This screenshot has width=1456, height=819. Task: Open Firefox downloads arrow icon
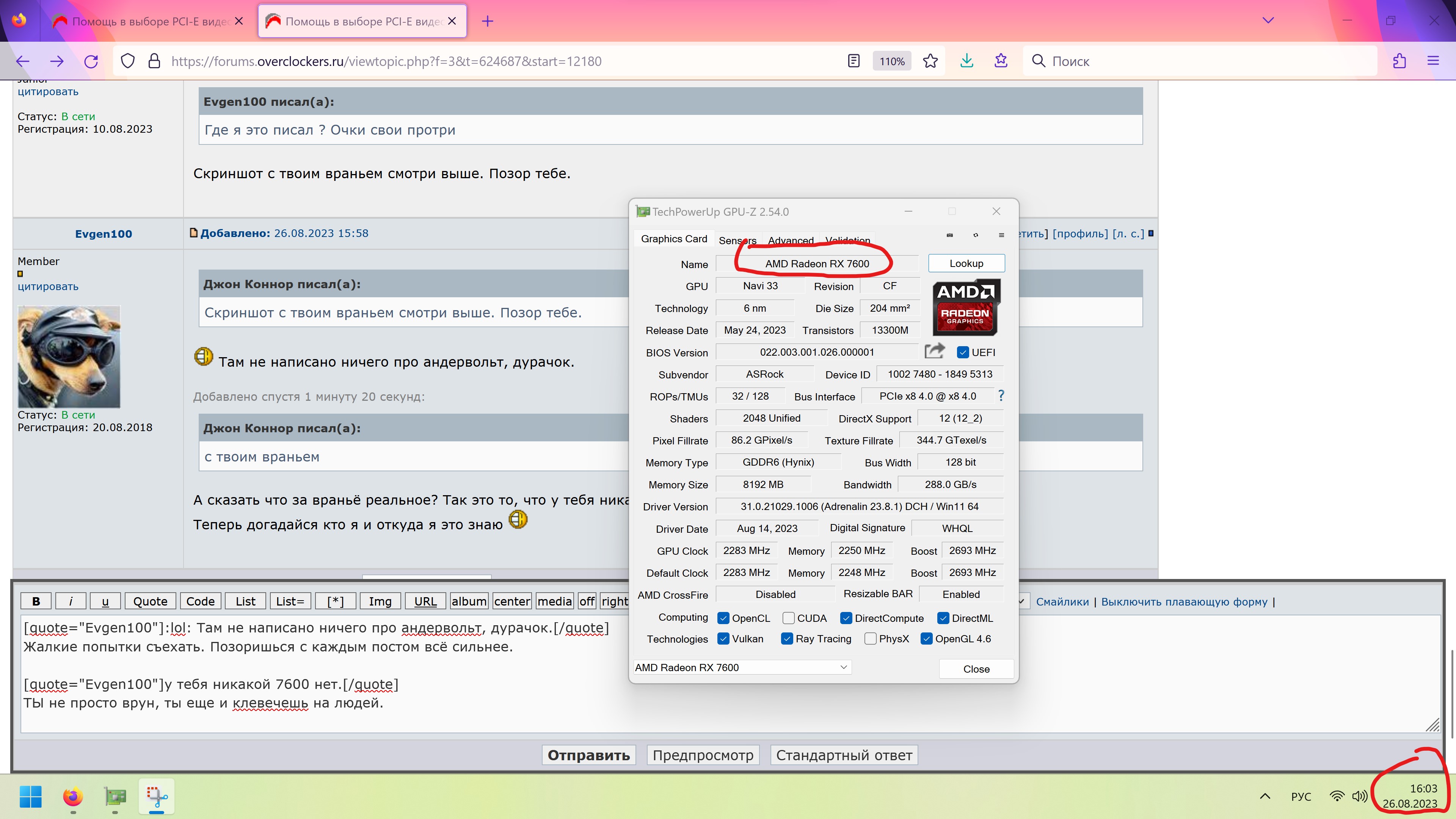tap(966, 61)
